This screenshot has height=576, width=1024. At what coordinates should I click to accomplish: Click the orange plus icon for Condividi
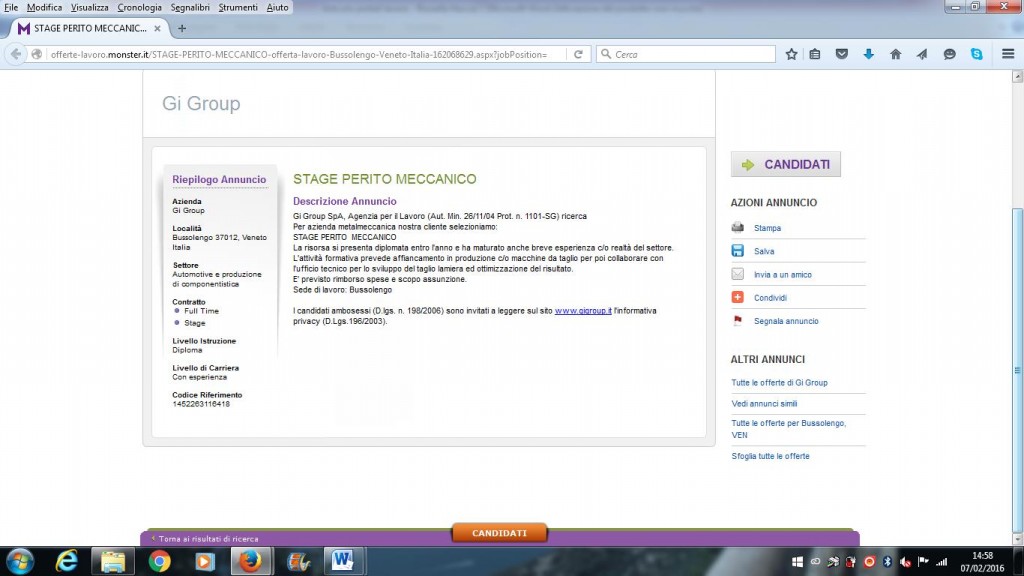point(737,297)
